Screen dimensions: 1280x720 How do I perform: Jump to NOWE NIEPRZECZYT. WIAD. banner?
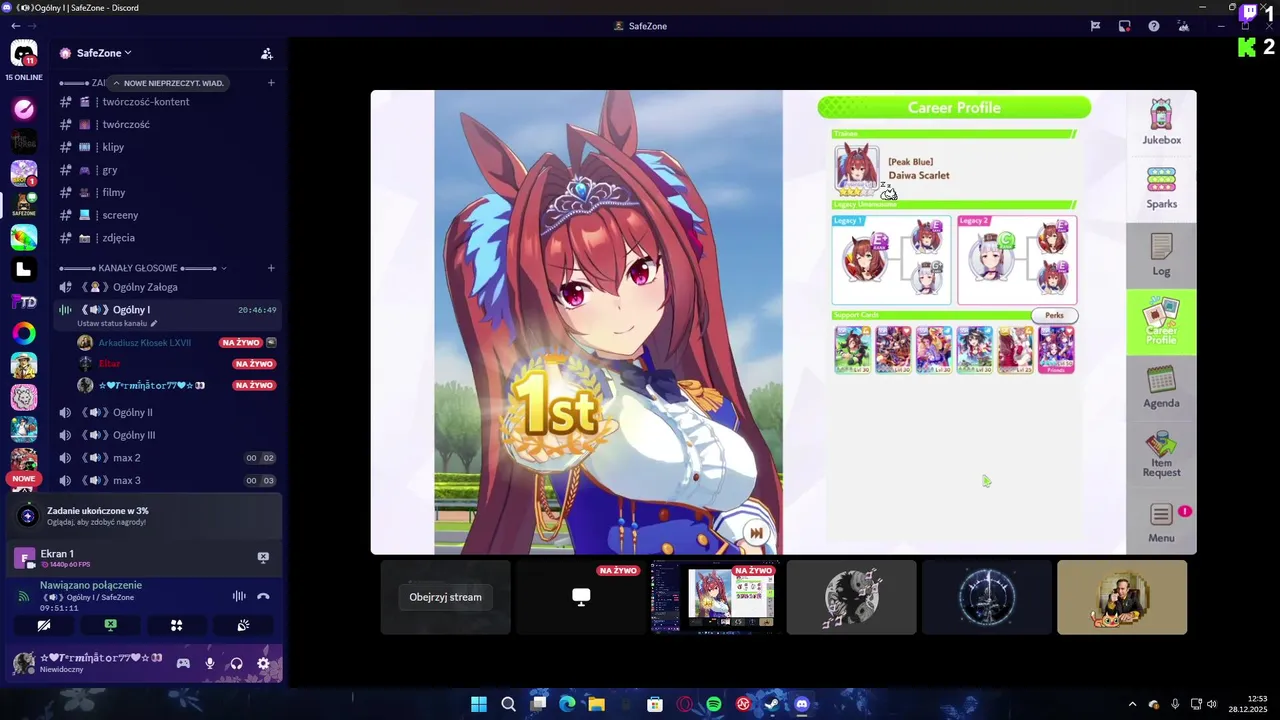pos(167,83)
